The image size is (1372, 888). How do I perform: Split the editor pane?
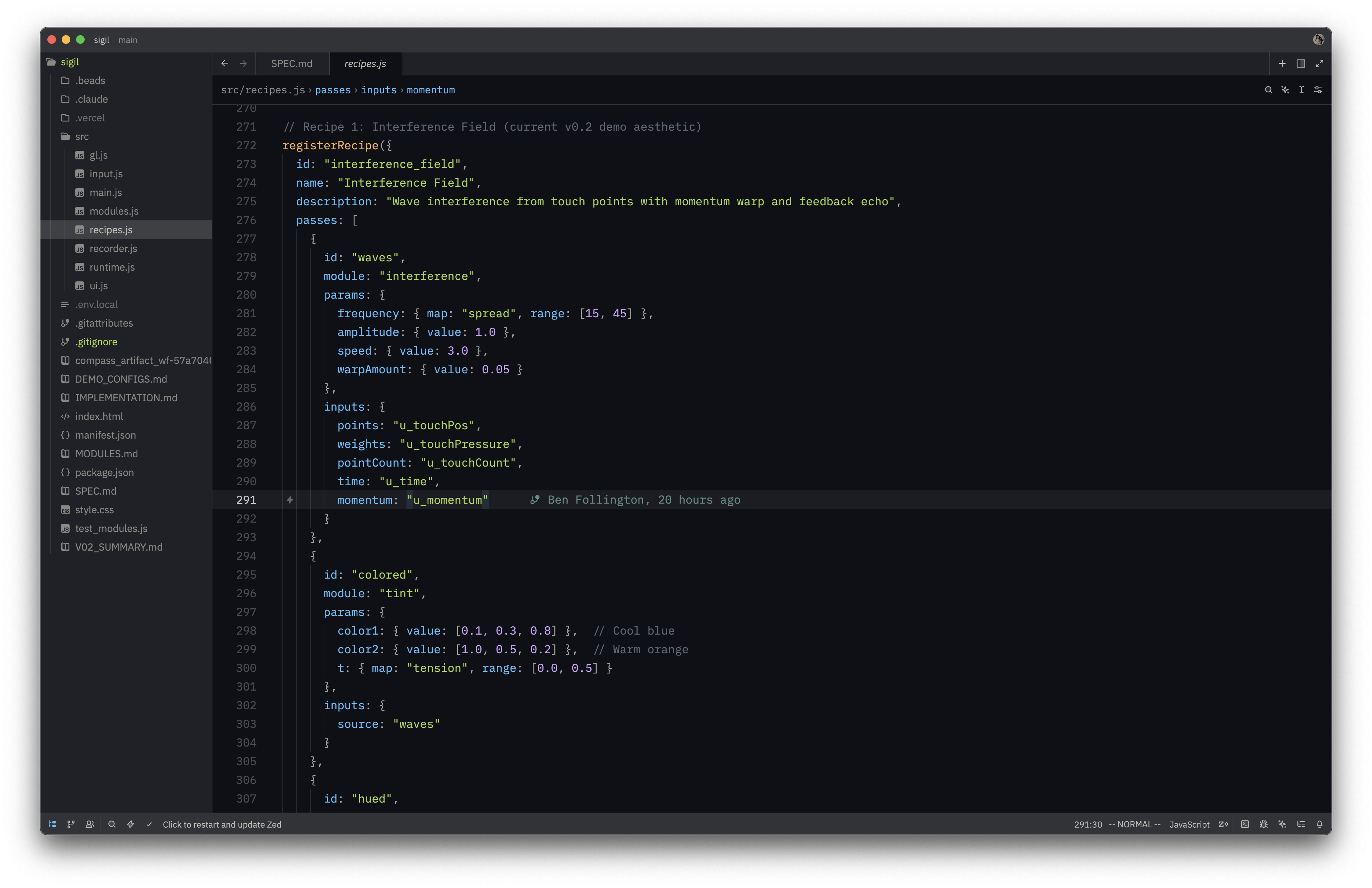tap(1301, 64)
